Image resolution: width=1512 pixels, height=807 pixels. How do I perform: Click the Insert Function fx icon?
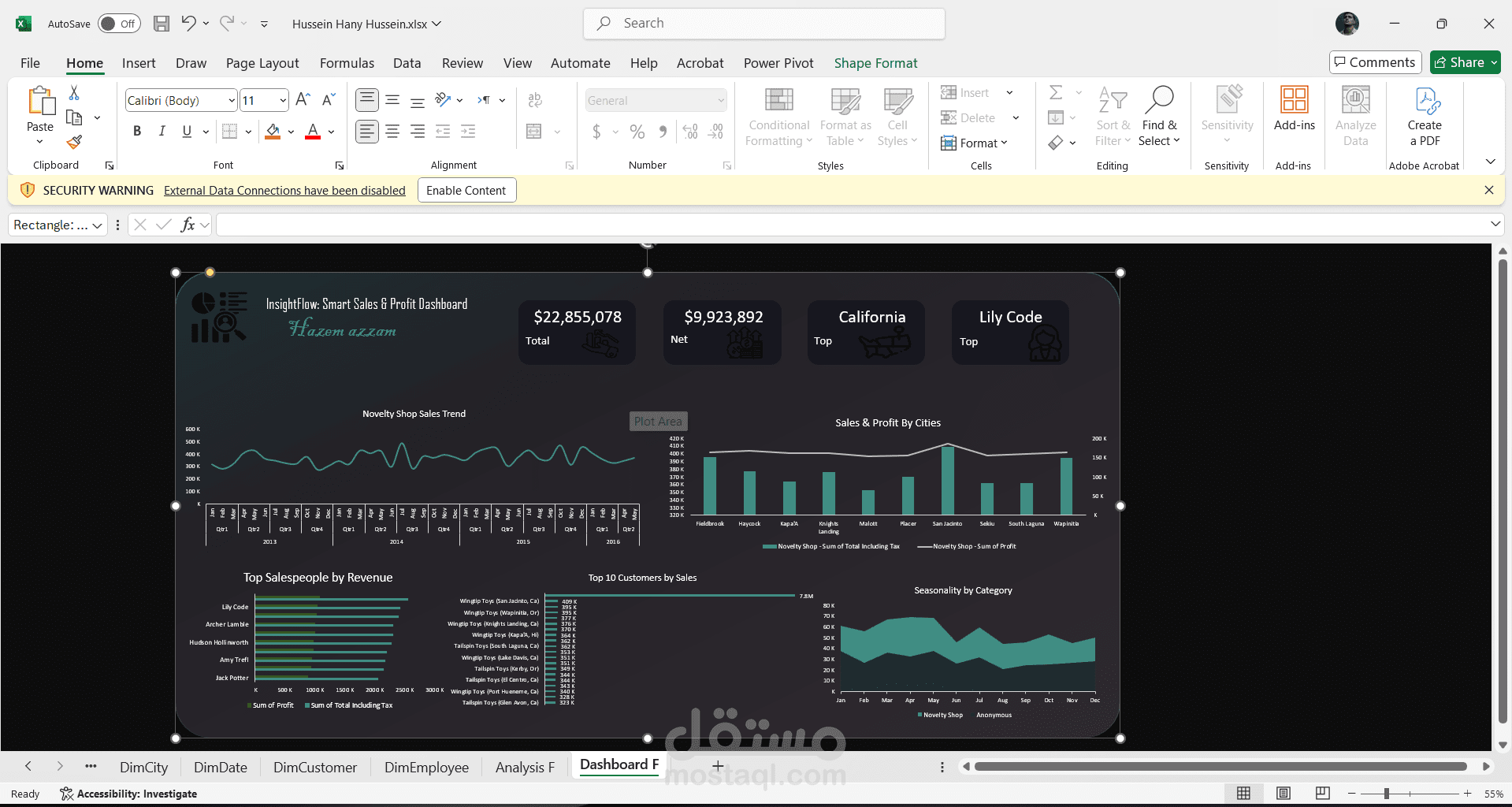[x=188, y=225]
